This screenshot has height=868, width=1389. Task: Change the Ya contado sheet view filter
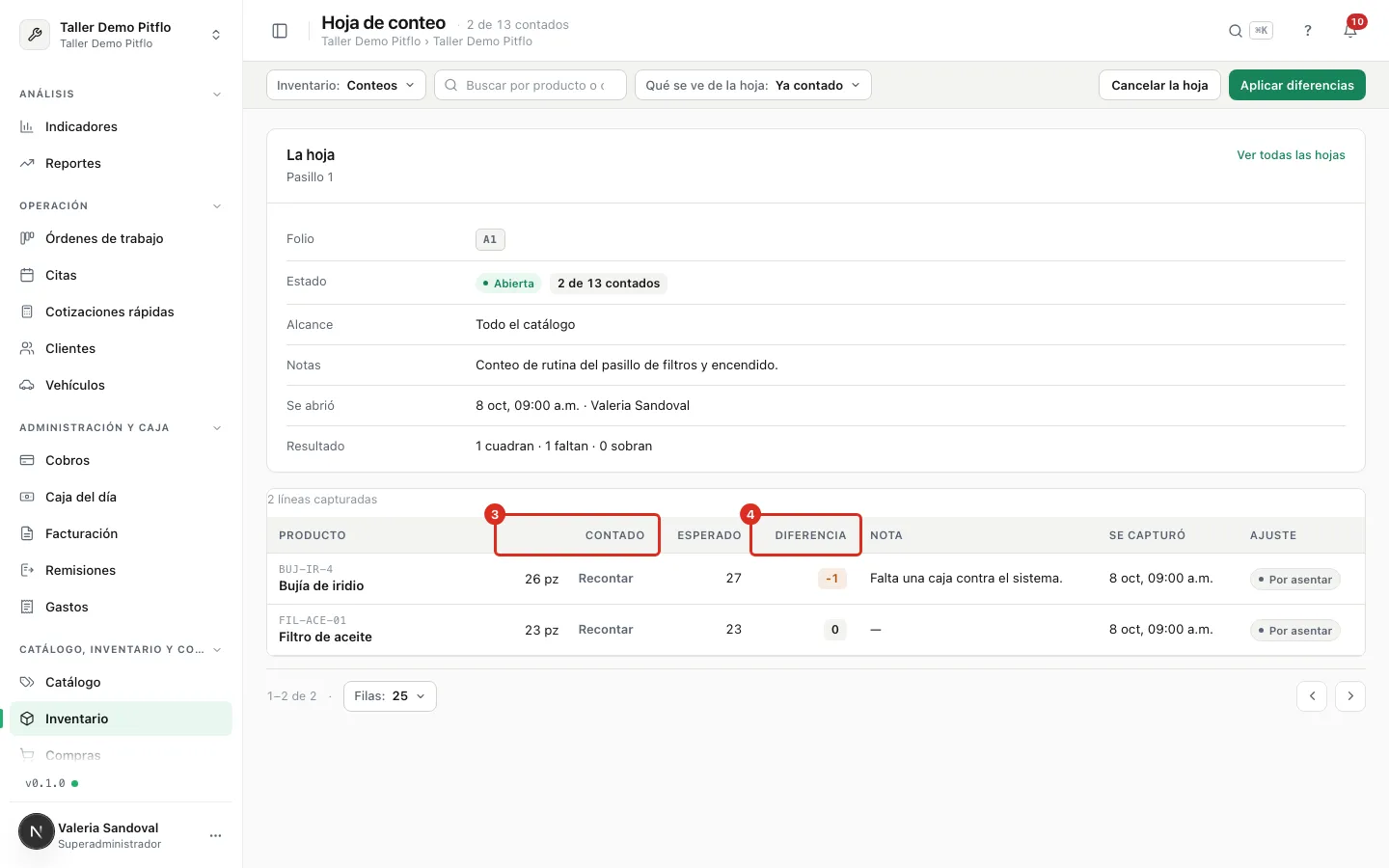coord(752,85)
